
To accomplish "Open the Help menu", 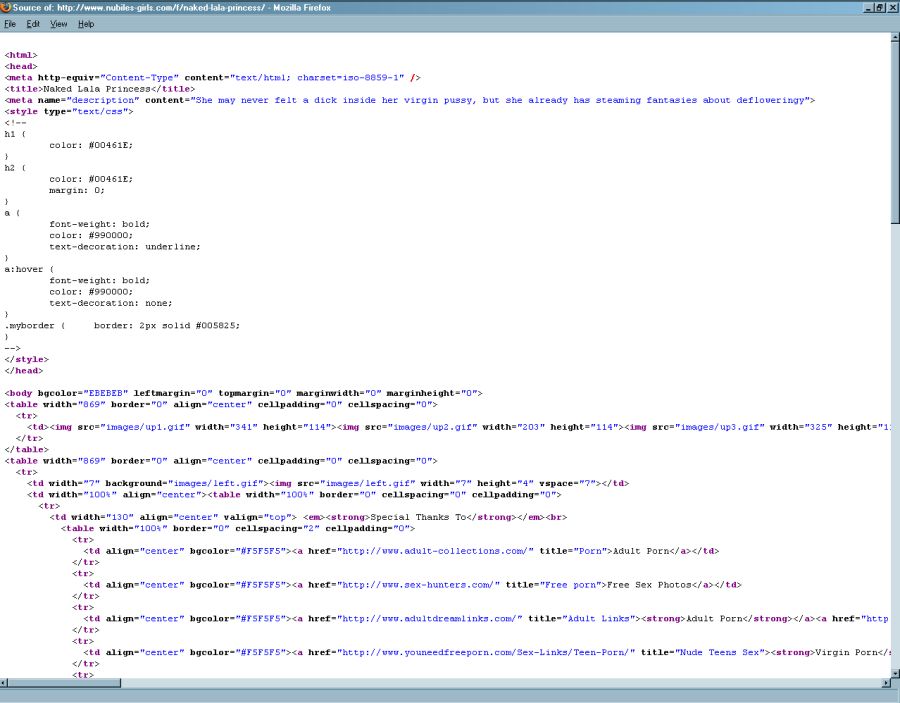I will point(86,24).
